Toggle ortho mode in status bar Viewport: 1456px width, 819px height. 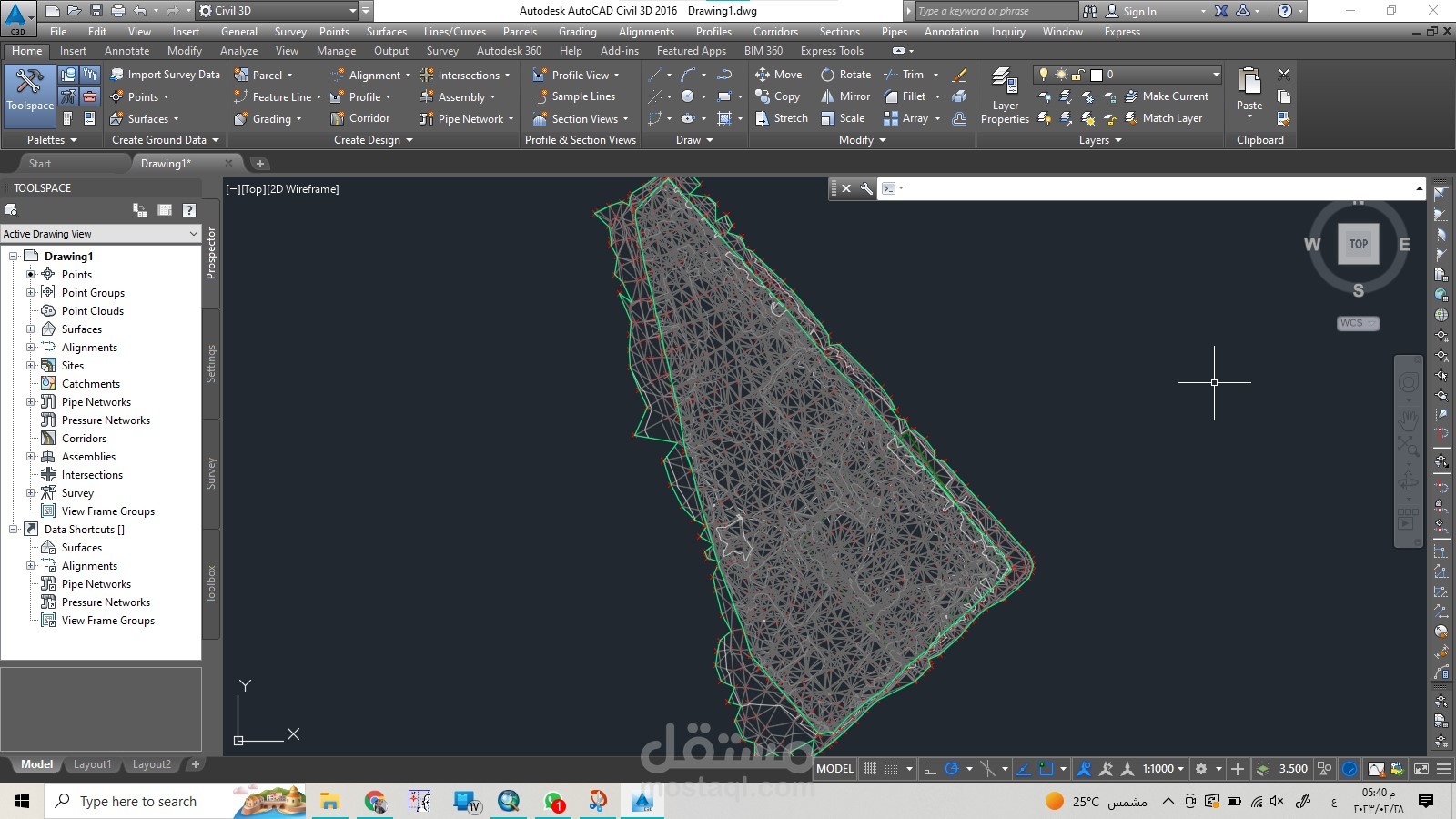point(929,769)
